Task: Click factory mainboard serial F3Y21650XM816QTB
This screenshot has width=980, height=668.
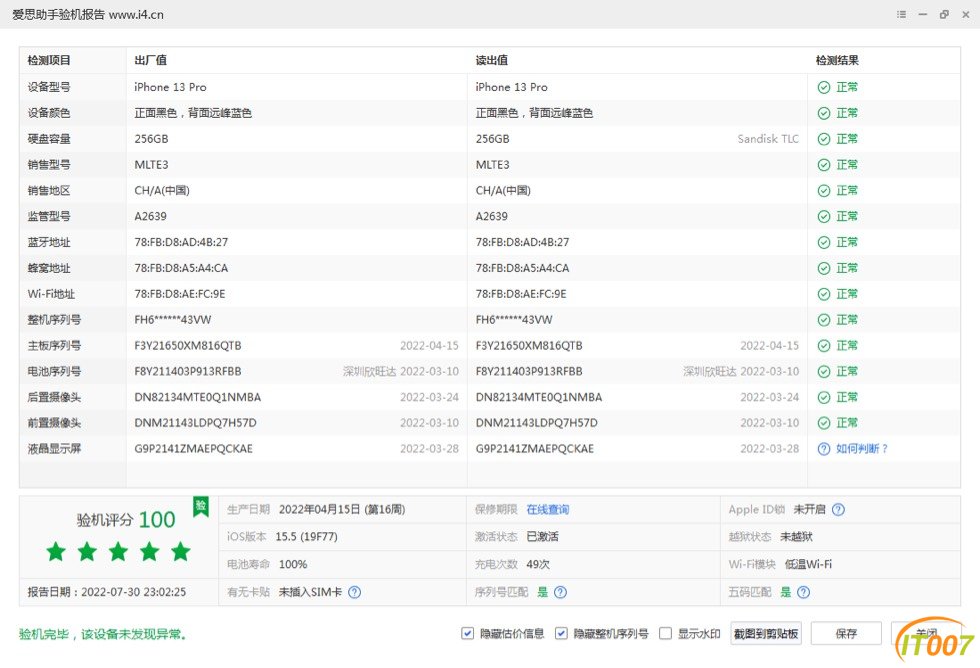Action: pos(188,346)
